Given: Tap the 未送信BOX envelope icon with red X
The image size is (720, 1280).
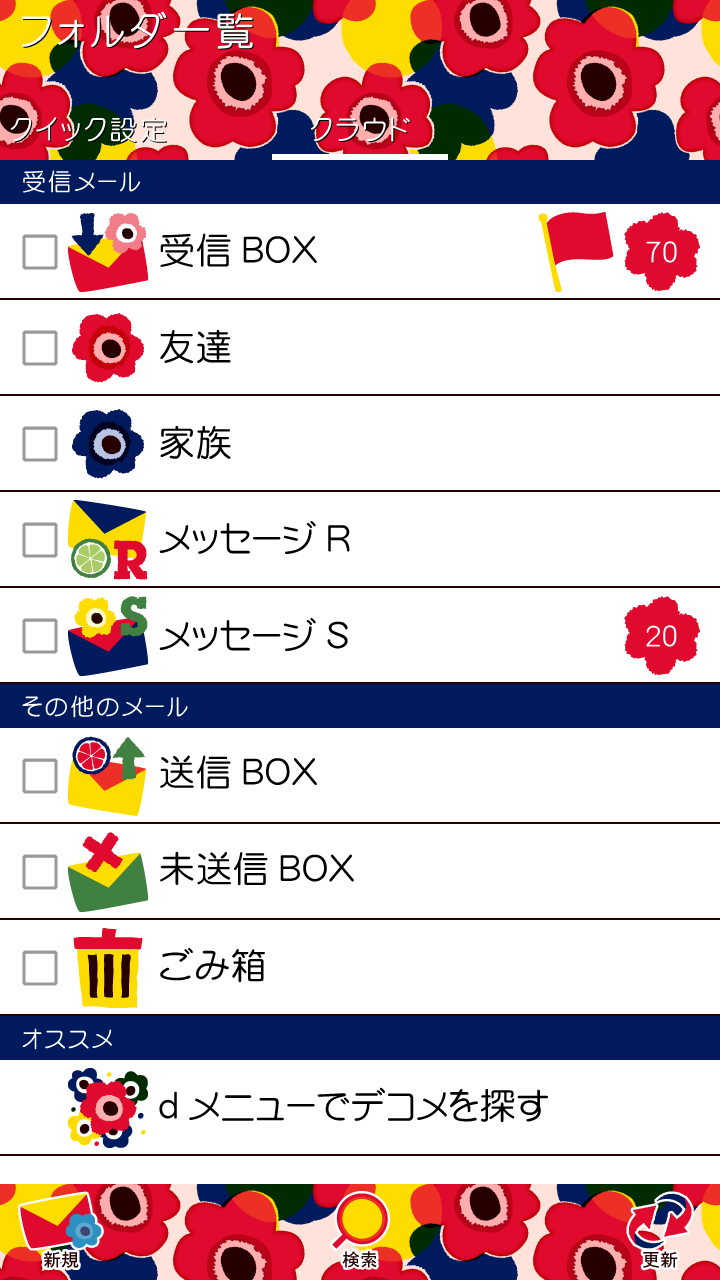Looking at the screenshot, I should tap(108, 871).
